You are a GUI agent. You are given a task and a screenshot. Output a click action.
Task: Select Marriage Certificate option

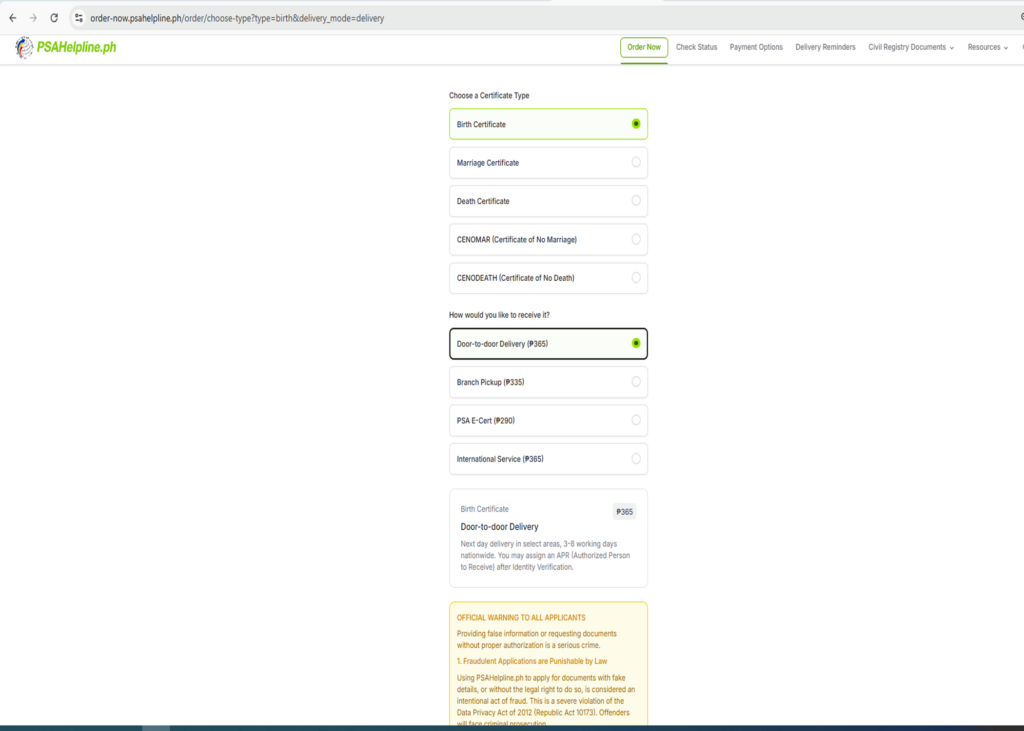[548, 163]
